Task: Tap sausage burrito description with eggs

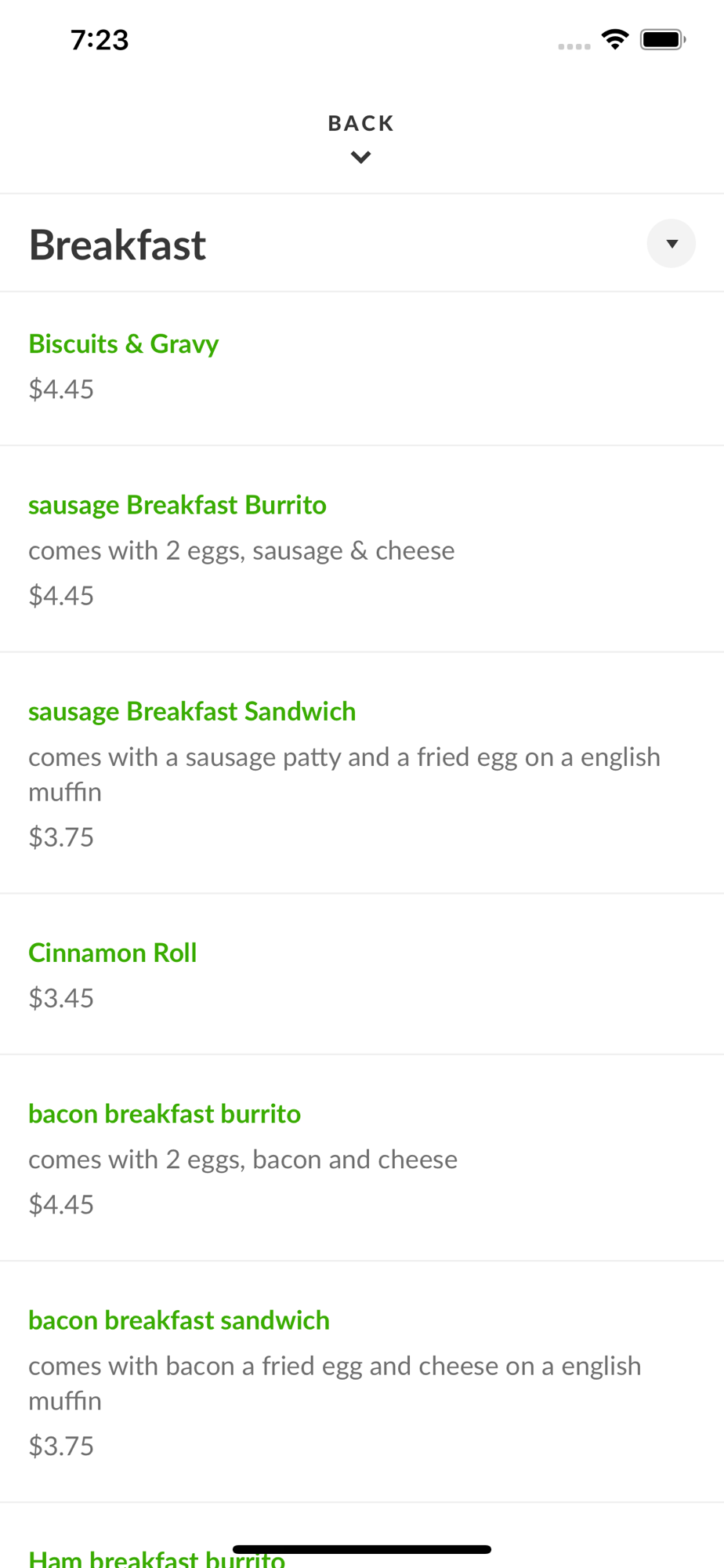Action: (241, 551)
